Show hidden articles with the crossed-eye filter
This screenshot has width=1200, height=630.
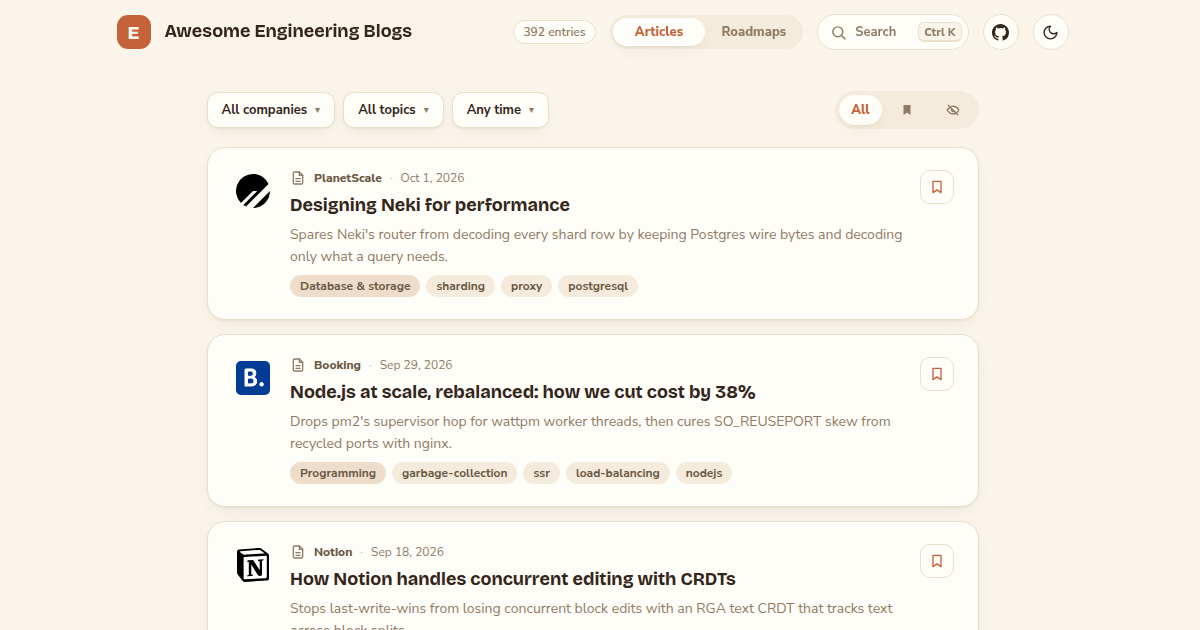pos(953,110)
